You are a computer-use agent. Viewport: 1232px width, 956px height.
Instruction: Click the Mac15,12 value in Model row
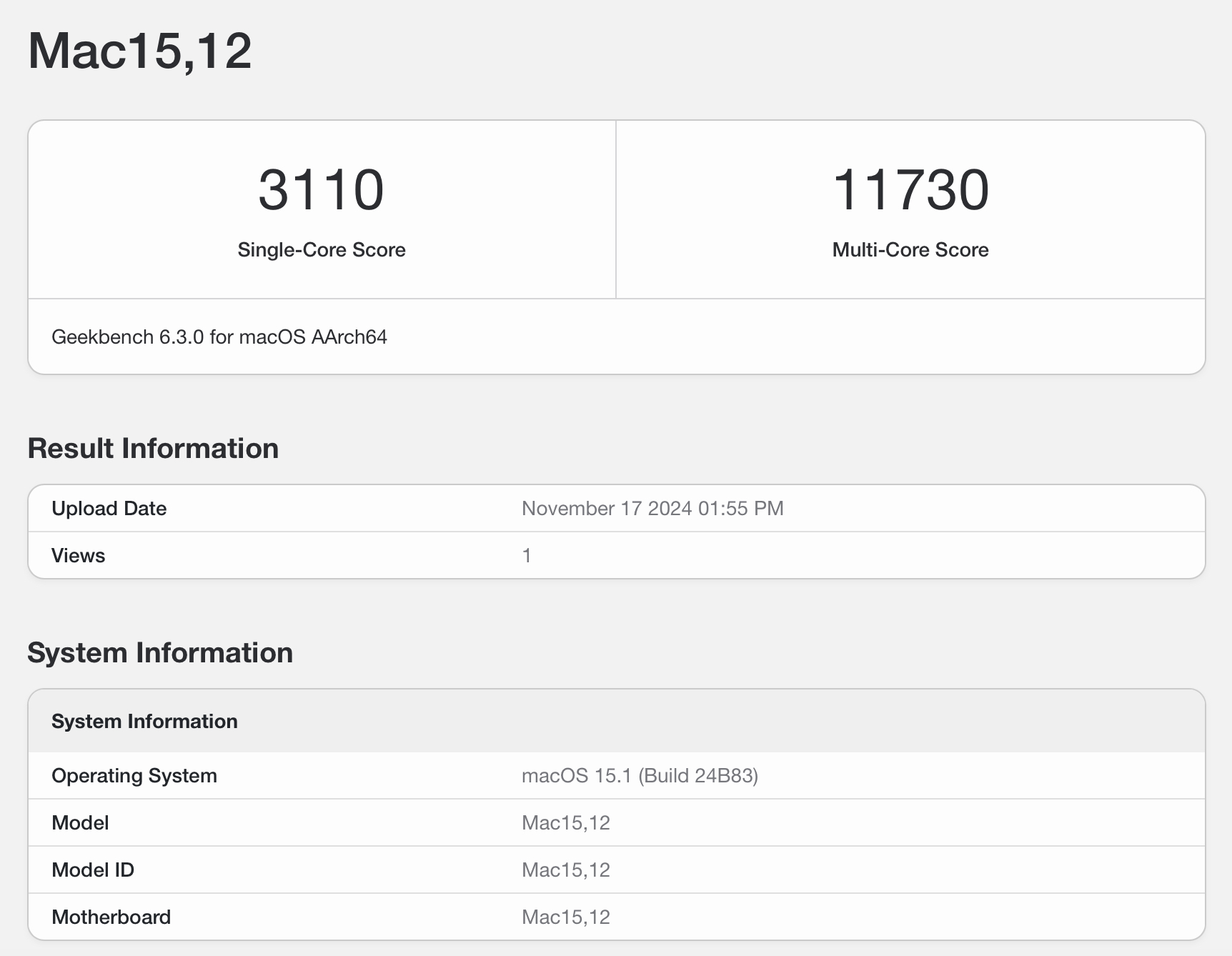tap(566, 823)
